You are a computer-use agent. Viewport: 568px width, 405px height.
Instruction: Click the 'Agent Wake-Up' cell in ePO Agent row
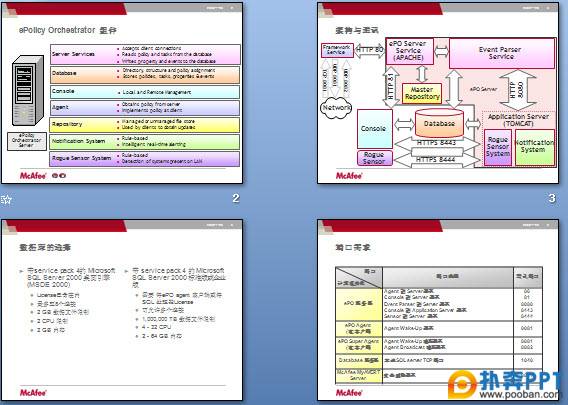coord(448,329)
